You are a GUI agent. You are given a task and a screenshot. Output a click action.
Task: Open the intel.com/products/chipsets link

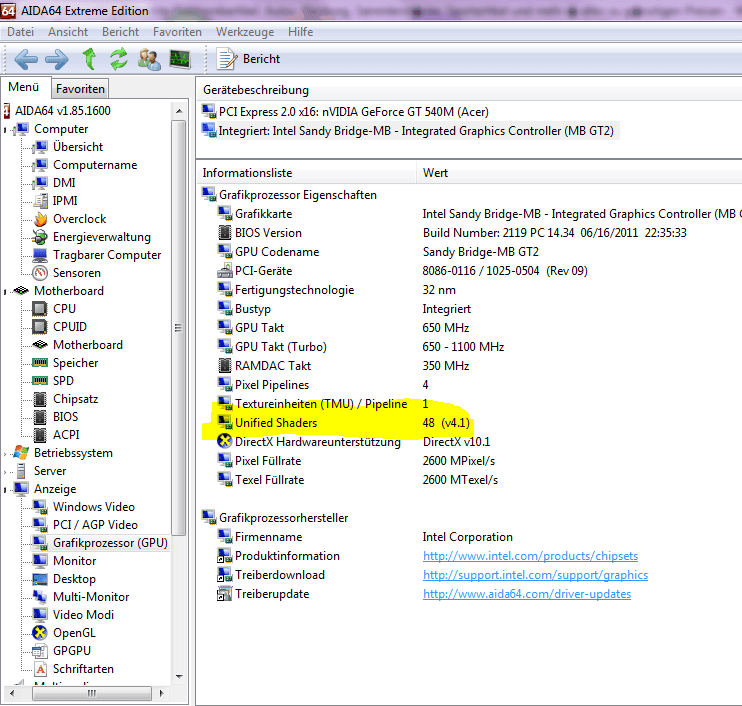(x=530, y=556)
